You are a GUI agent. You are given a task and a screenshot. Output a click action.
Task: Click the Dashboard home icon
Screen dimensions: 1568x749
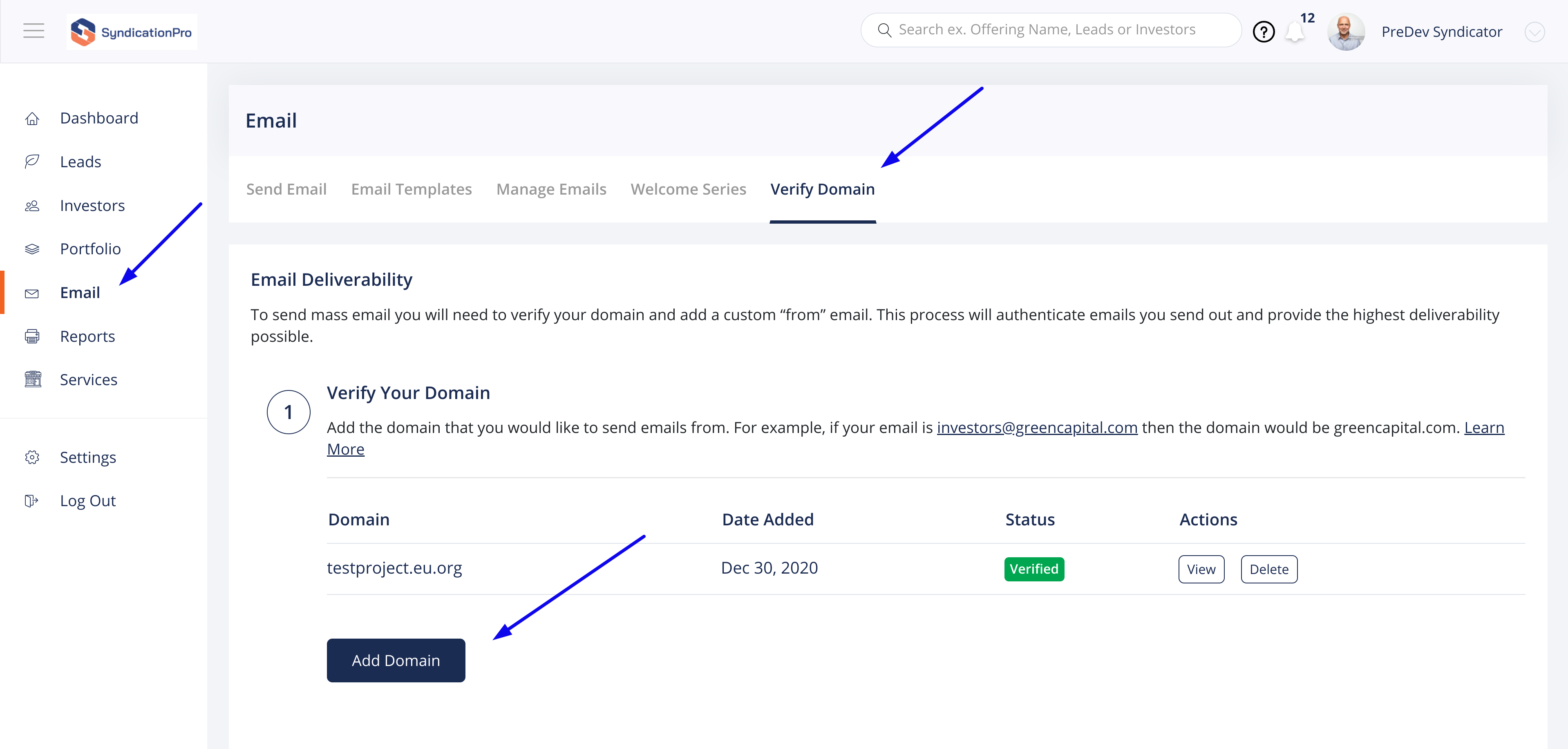point(32,119)
